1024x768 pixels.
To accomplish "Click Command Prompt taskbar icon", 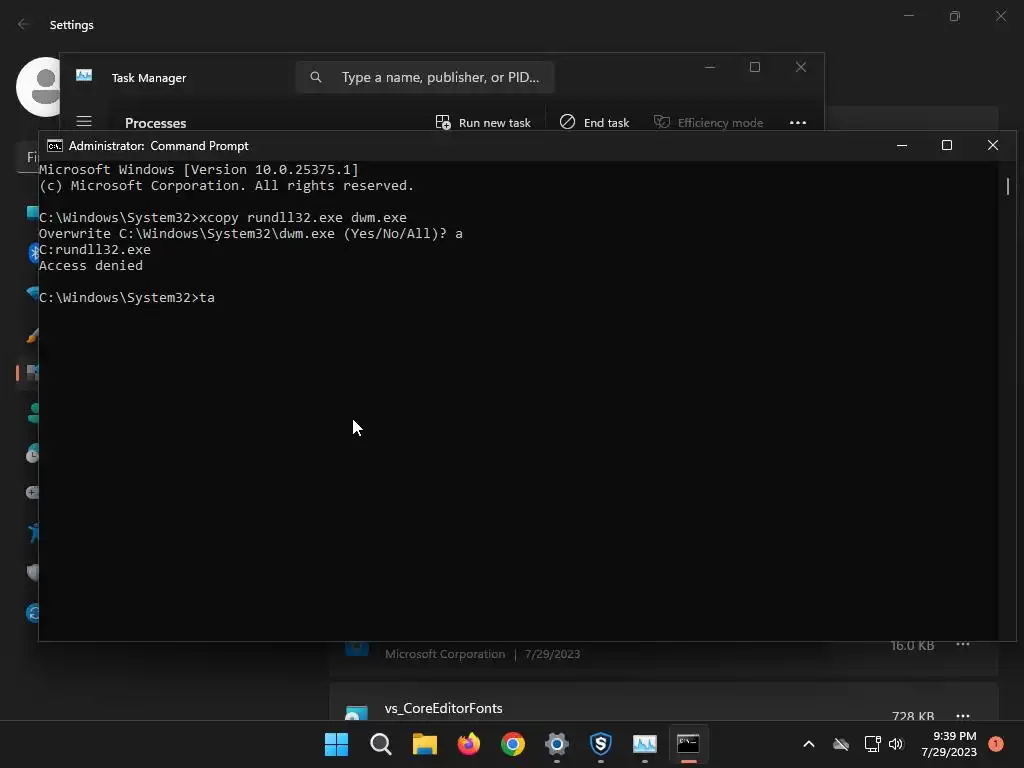I will pos(688,744).
